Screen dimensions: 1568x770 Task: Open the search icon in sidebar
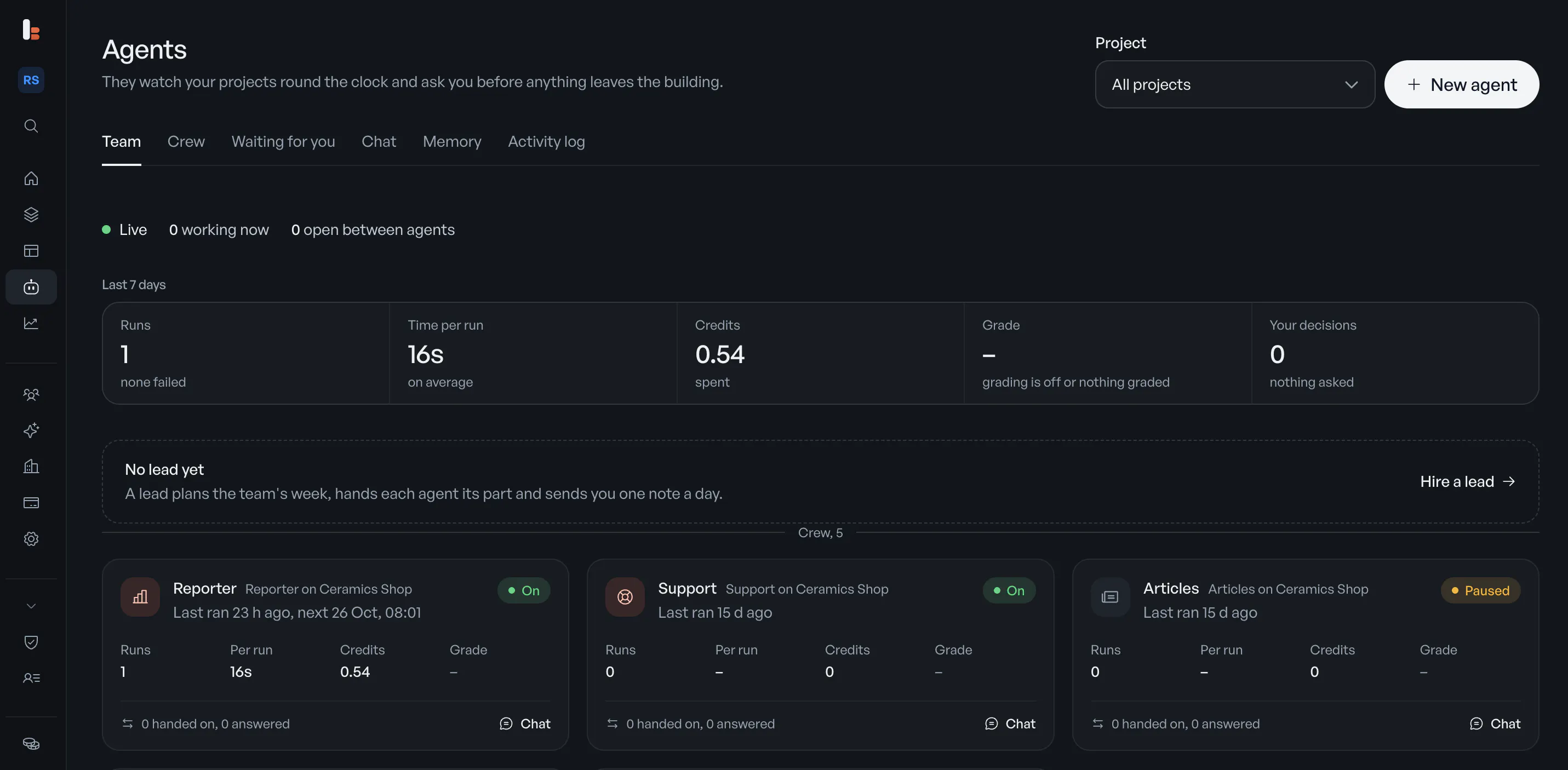point(31,126)
